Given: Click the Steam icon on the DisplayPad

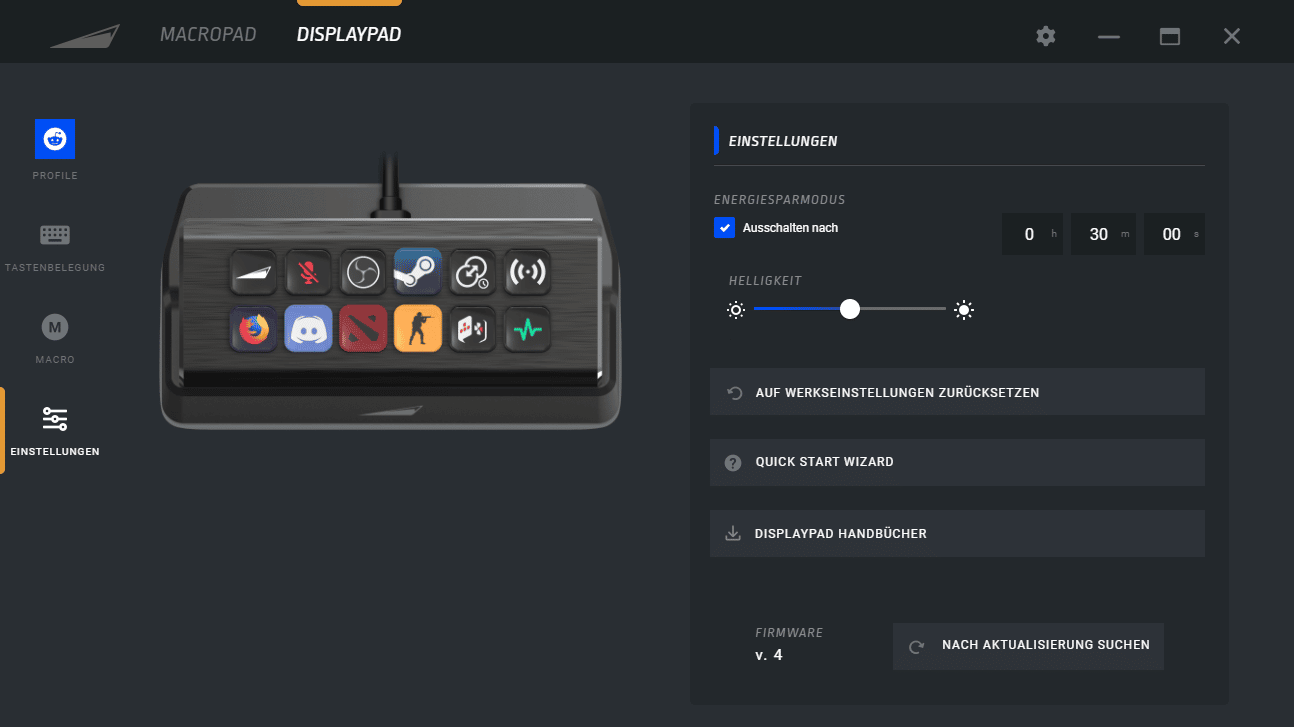Looking at the screenshot, I should [417, 271].
